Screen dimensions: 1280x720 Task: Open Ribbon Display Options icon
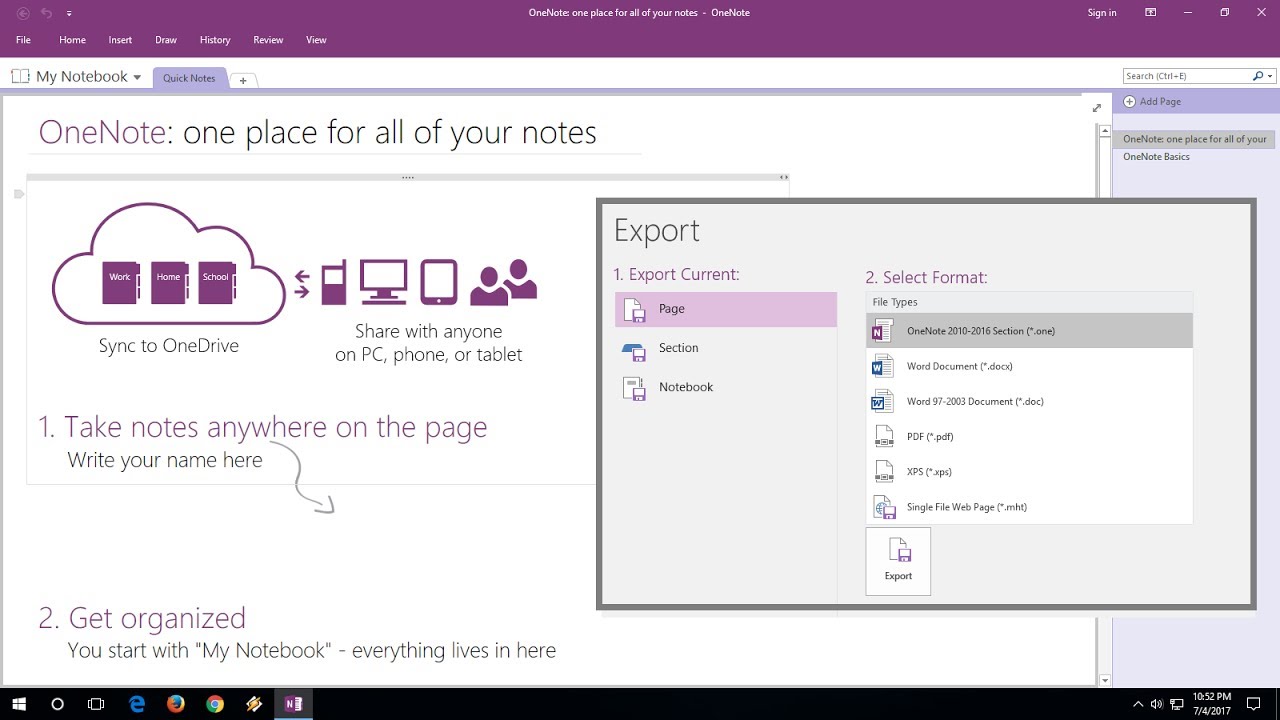[1151, 13]
